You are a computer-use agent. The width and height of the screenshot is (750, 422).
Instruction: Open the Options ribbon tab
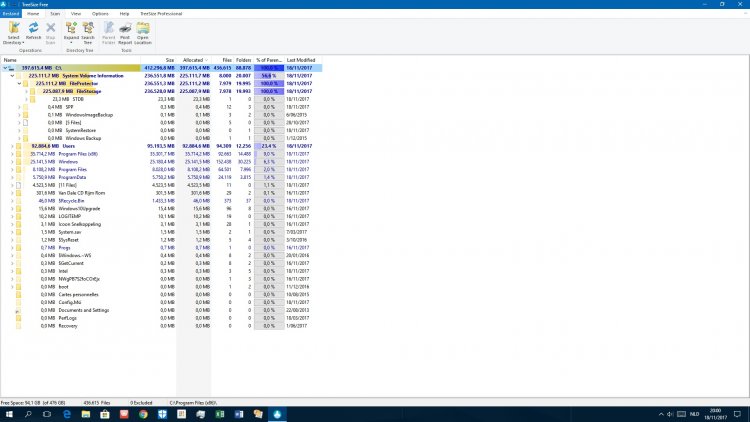pos(100,14)
